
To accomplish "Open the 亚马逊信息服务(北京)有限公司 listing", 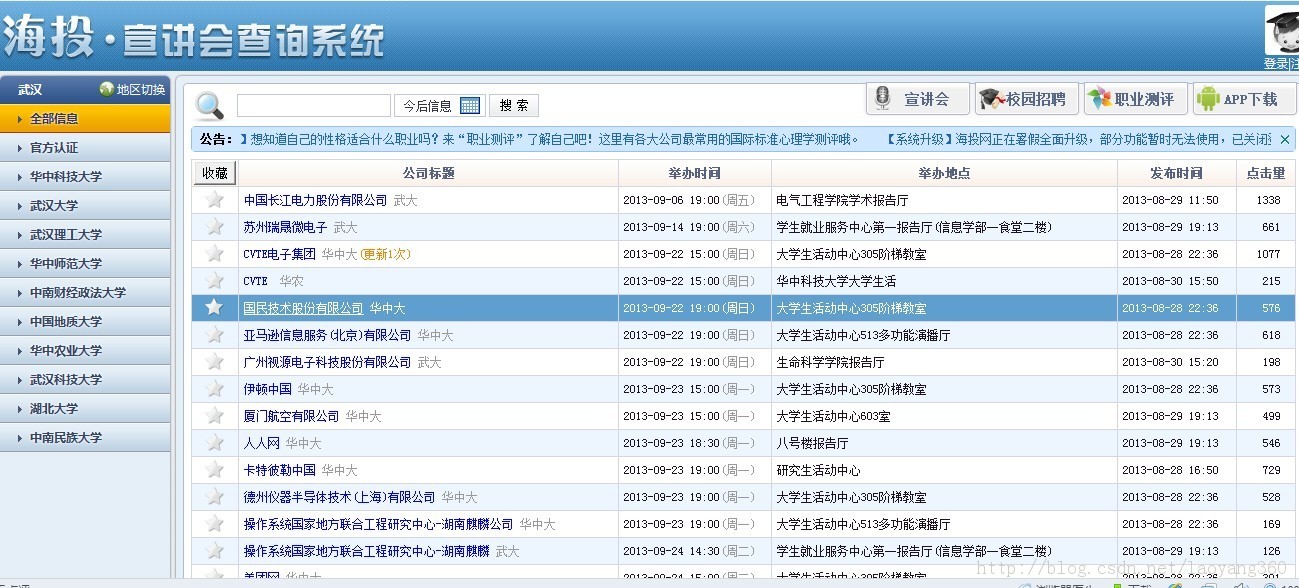I will click(x=327, y=335).
